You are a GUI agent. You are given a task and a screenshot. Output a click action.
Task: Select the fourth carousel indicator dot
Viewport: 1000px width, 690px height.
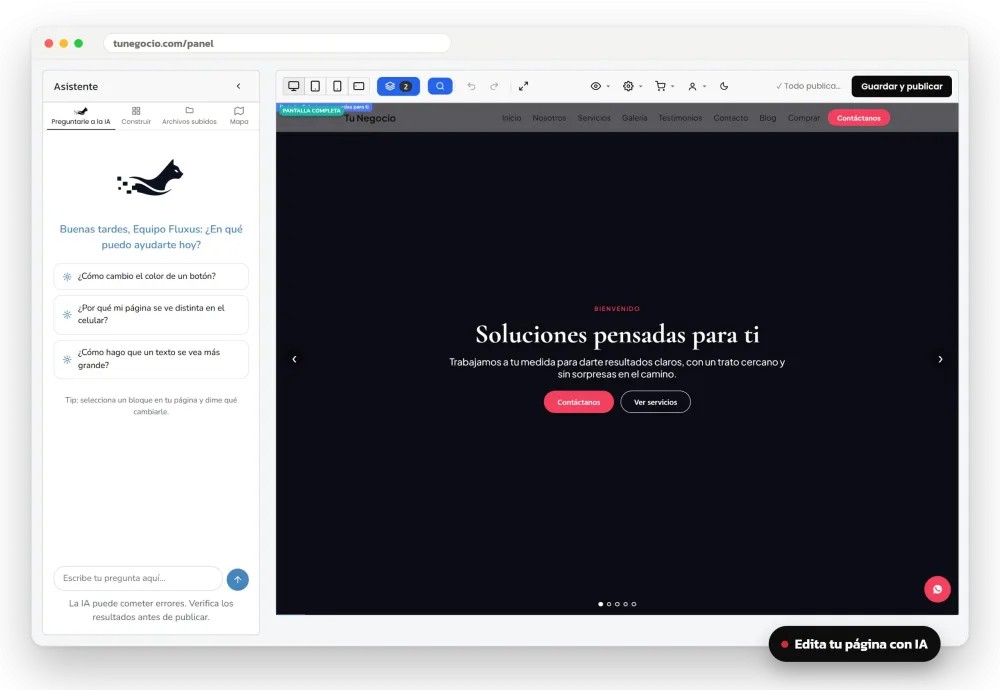point(625,604)
